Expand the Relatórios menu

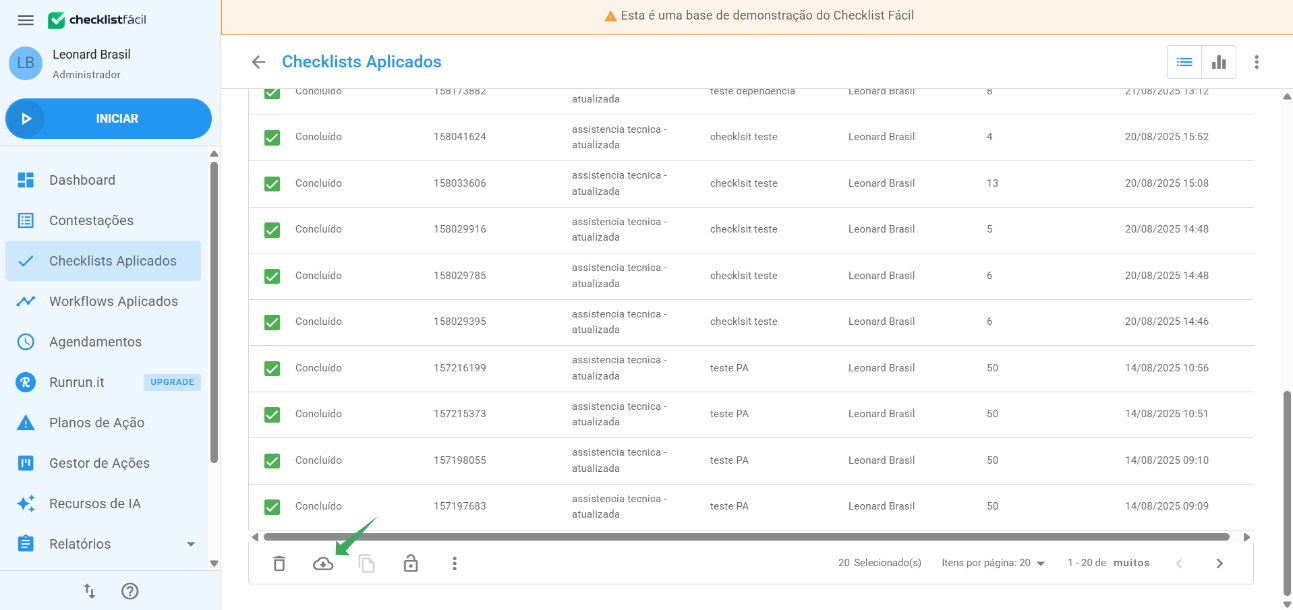click(x=78, y=543)
